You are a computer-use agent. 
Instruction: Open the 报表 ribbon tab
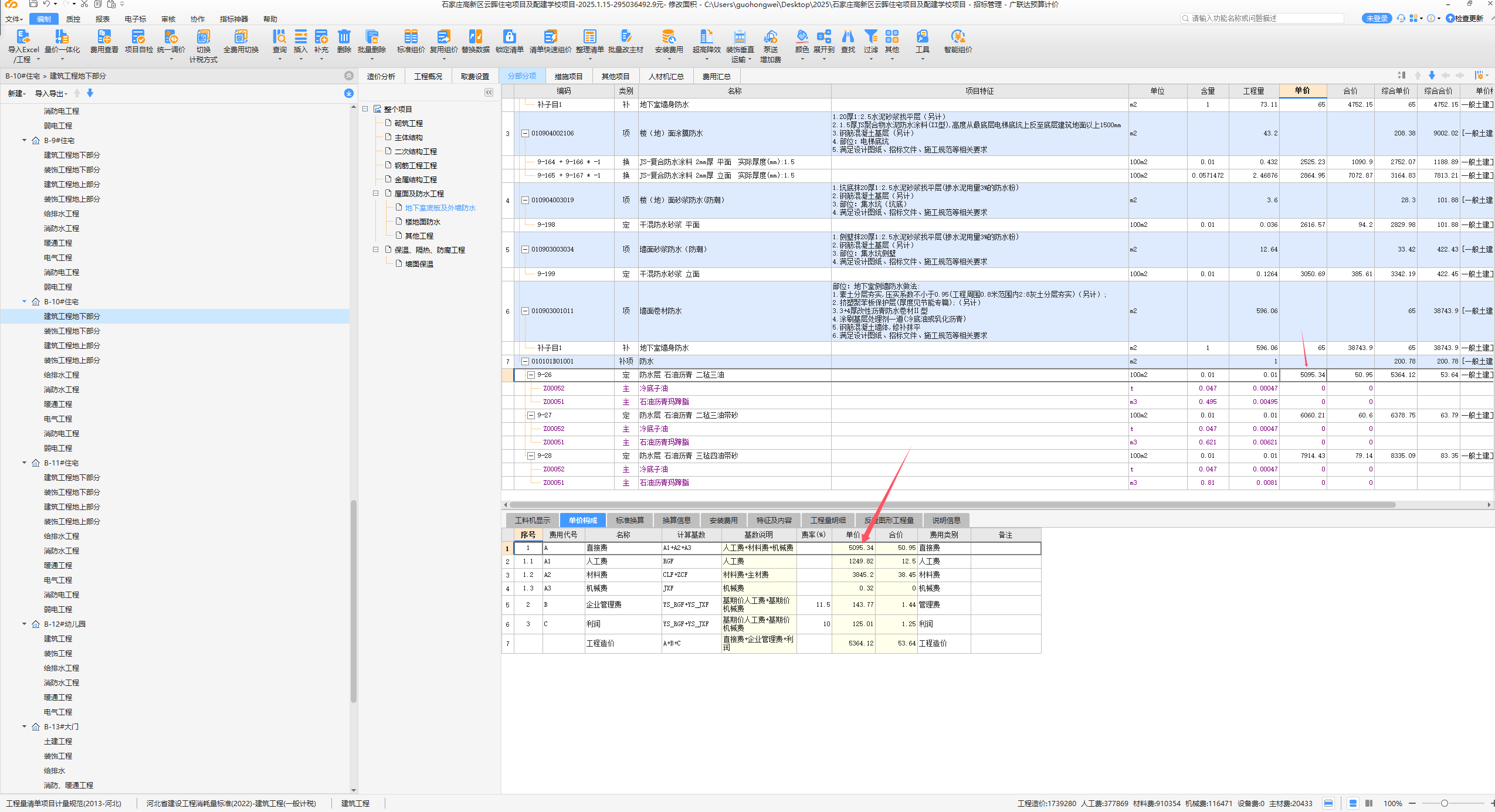point(103,19)
